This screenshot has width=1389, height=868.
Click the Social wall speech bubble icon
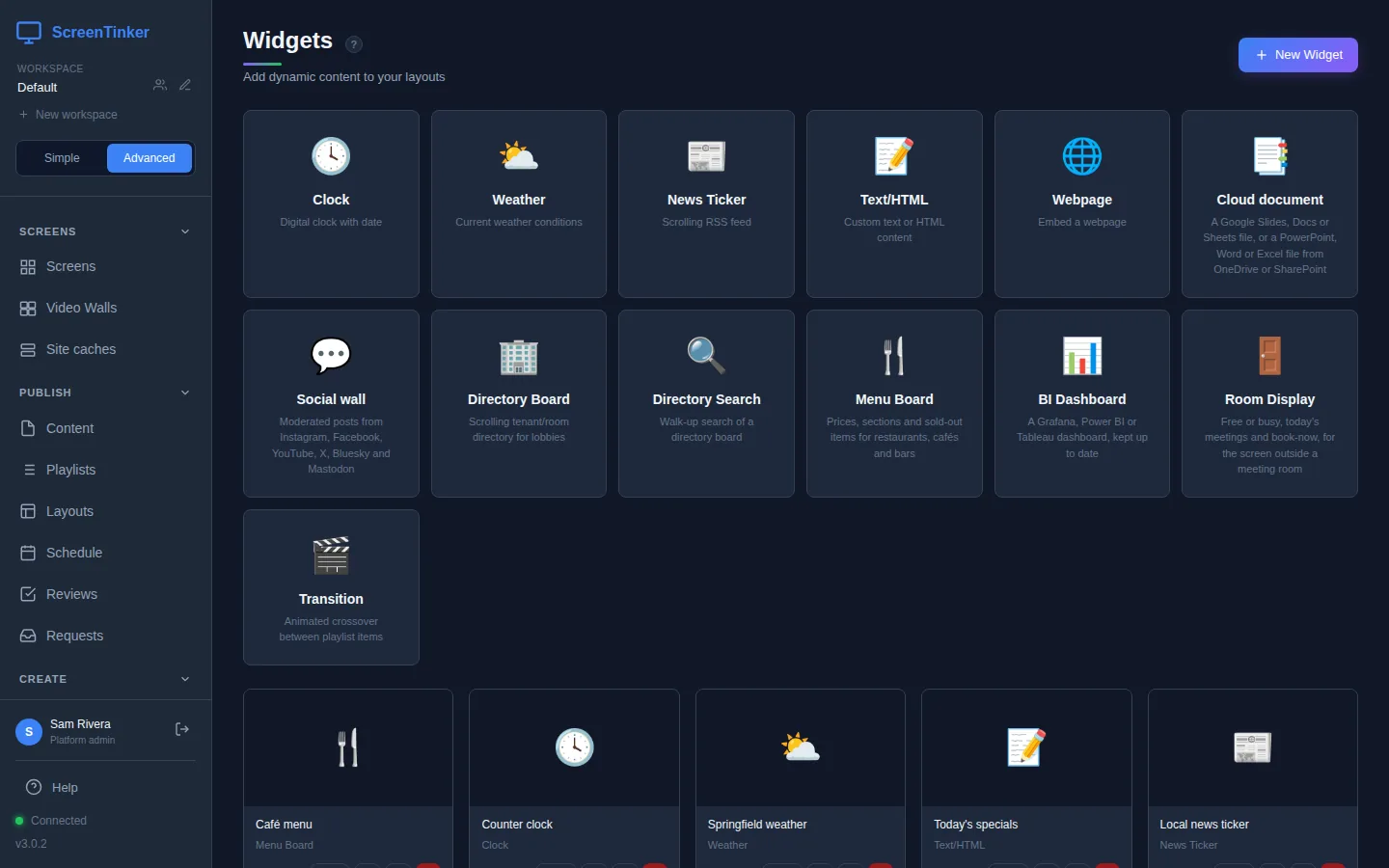click(331, 356)
